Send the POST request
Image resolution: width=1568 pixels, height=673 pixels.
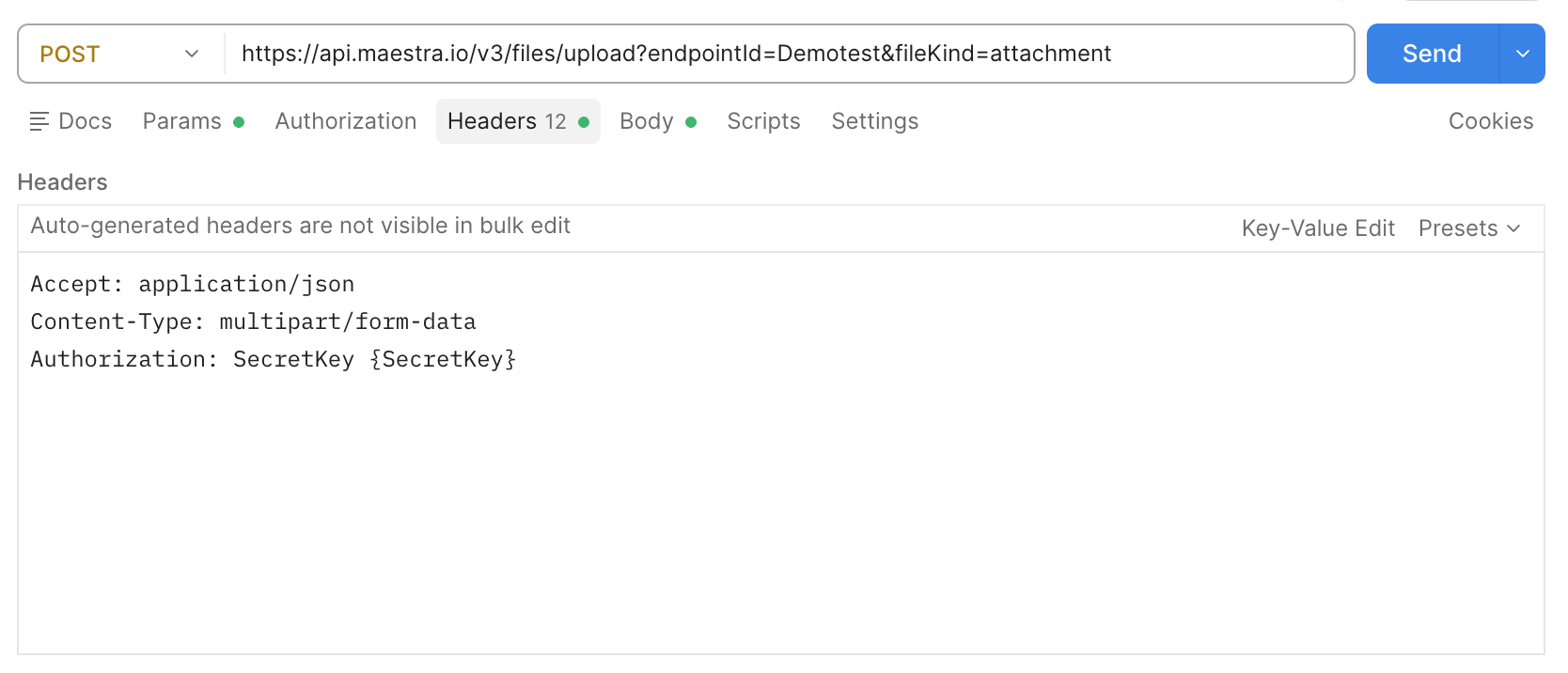[x=1432, y=54]
